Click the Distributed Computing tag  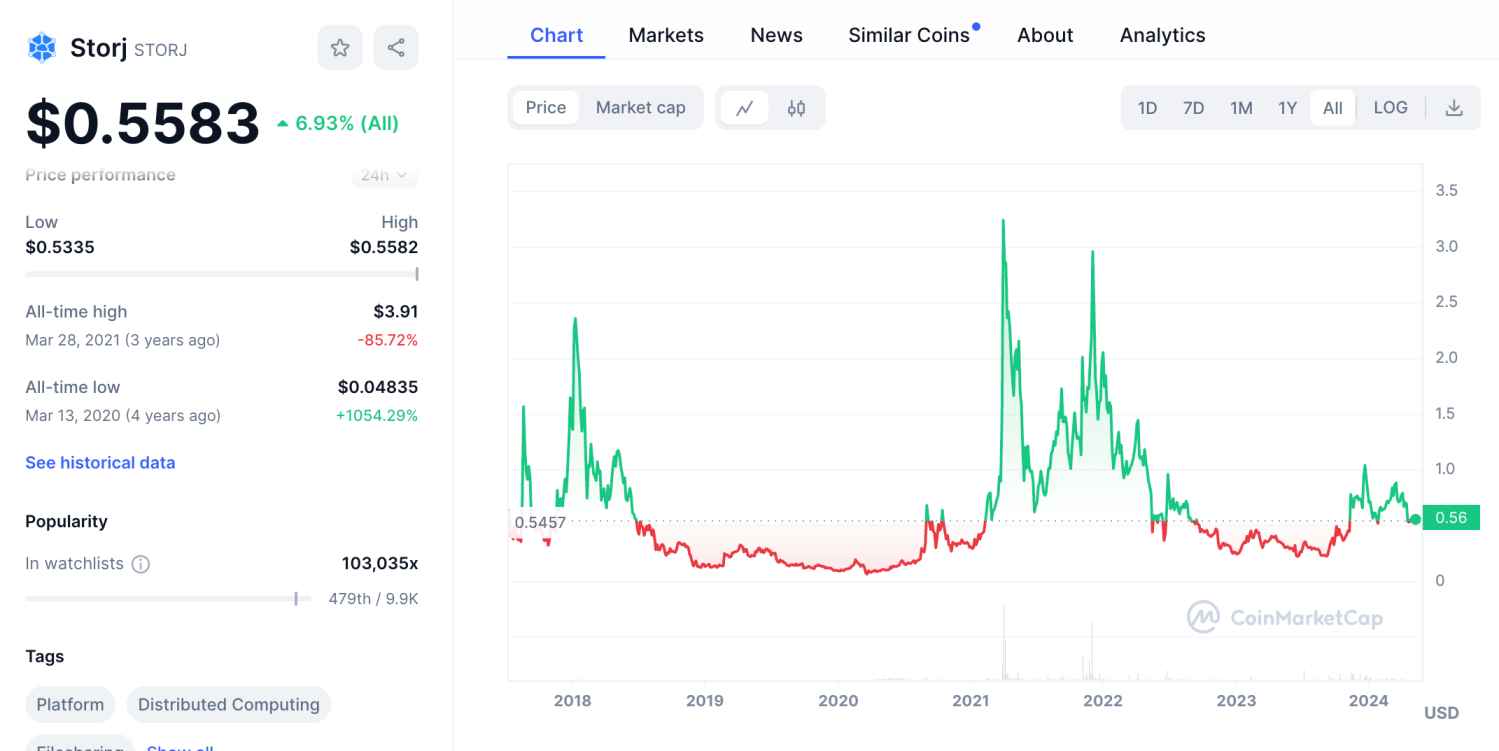pos(229,704)
